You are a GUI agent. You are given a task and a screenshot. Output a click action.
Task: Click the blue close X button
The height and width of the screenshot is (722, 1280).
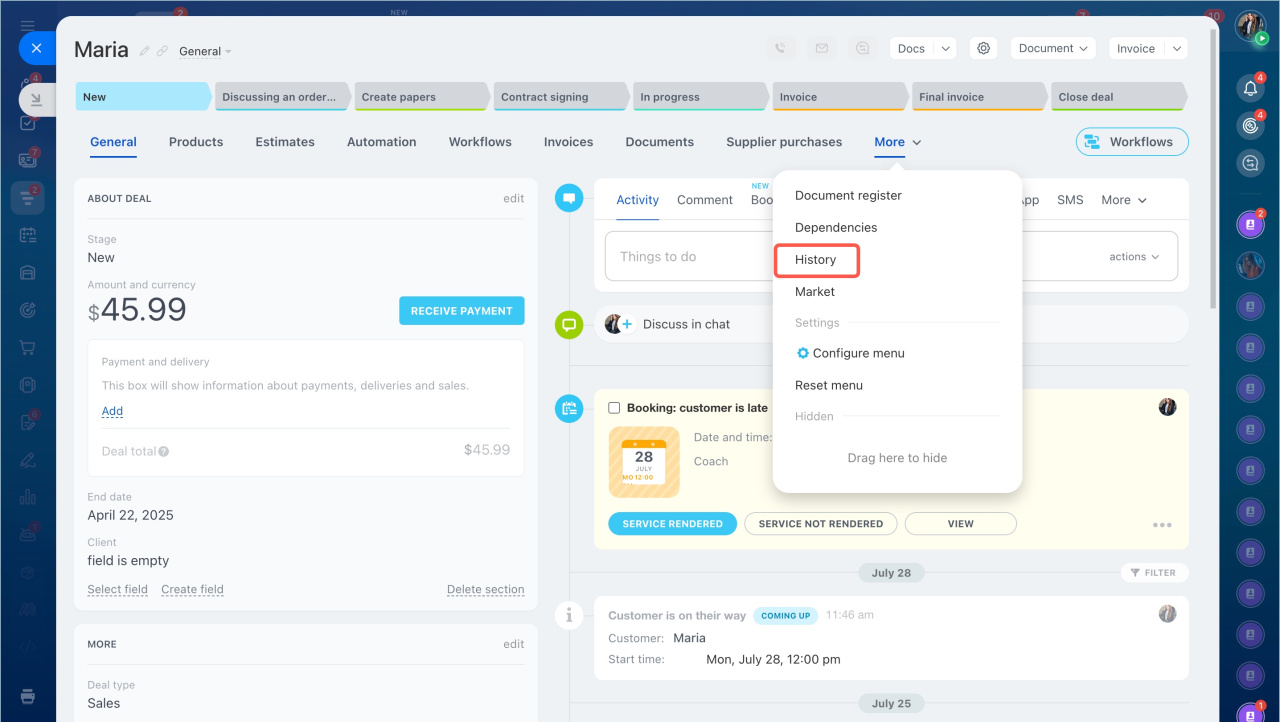(x=36, y=48)
